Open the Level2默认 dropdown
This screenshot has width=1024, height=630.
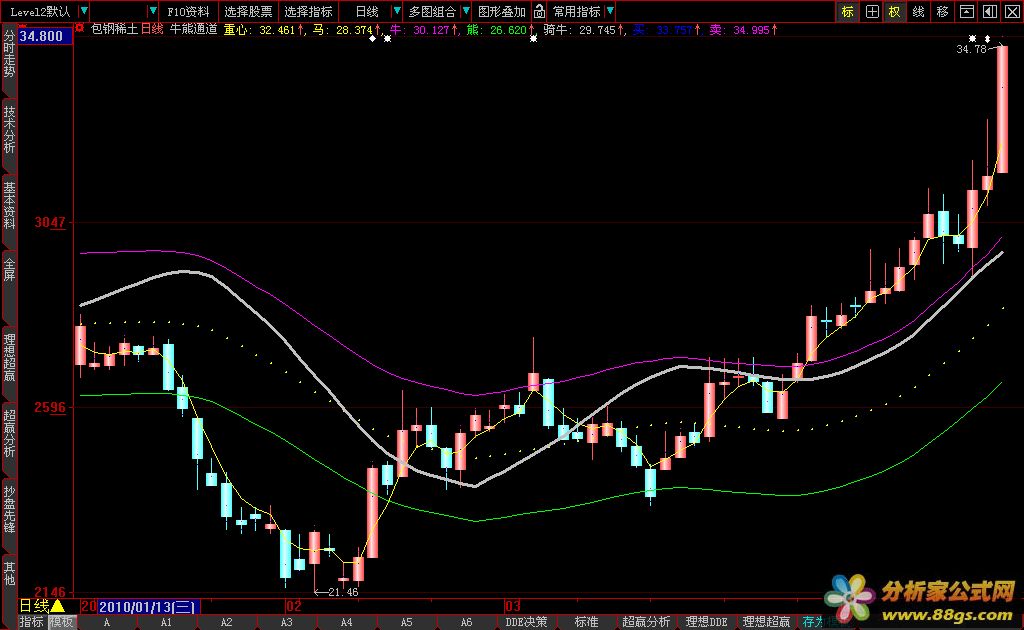45,12
